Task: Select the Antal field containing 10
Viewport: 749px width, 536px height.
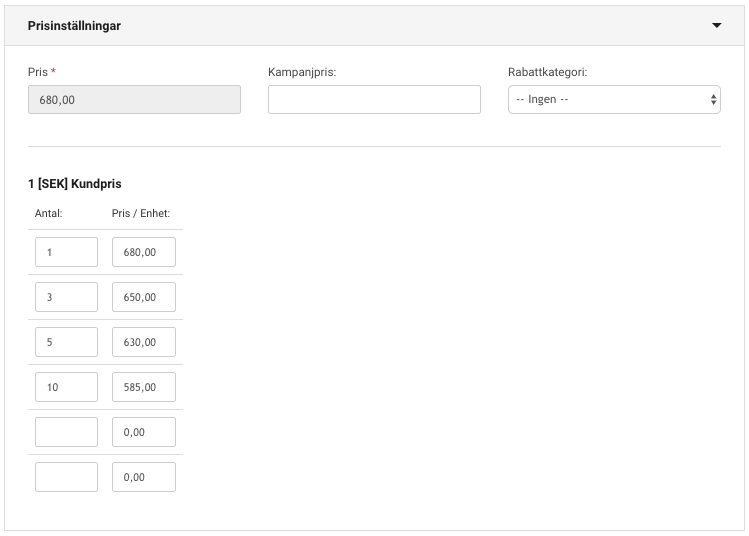Action: [66, 386]
